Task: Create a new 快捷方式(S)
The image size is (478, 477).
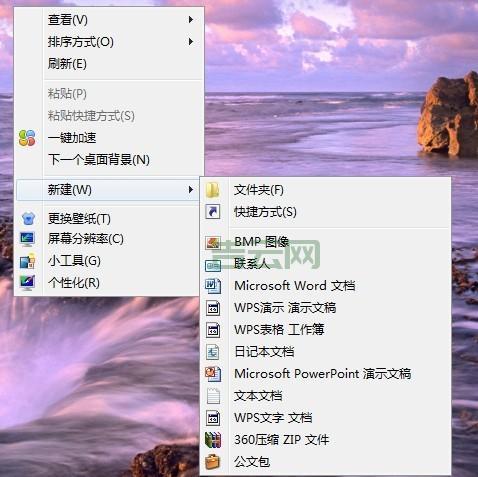Action: [x=325, y=212]
